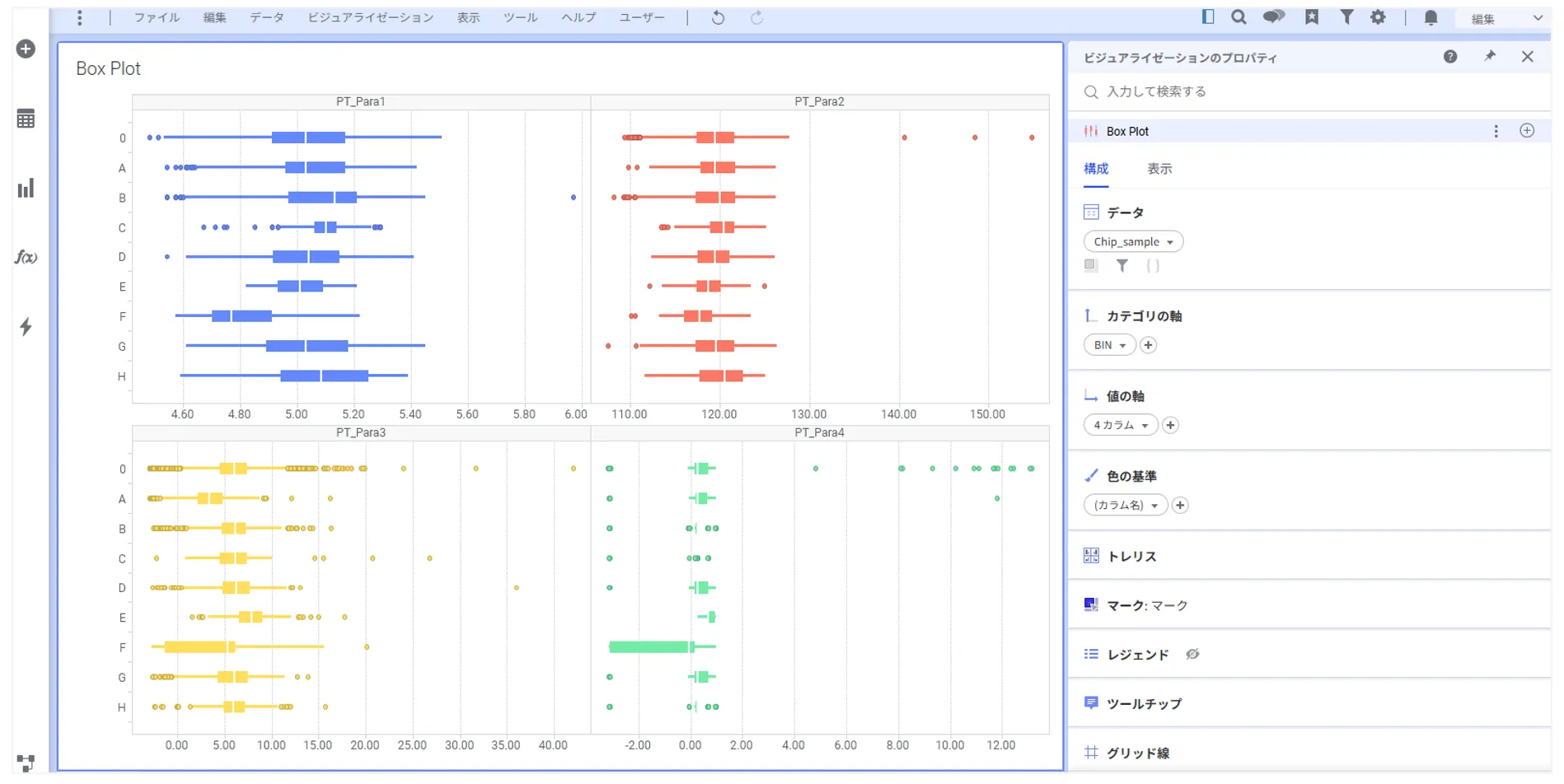
Task: Click the help question mark in properties panel
Action: 1450,56
